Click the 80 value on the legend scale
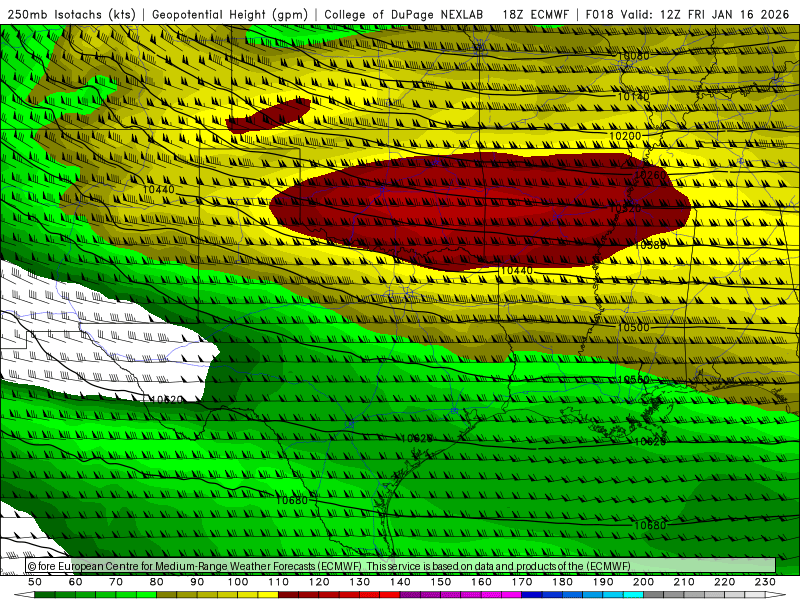The height and width of the screenshot is (600, 800). tap(157, 582)
